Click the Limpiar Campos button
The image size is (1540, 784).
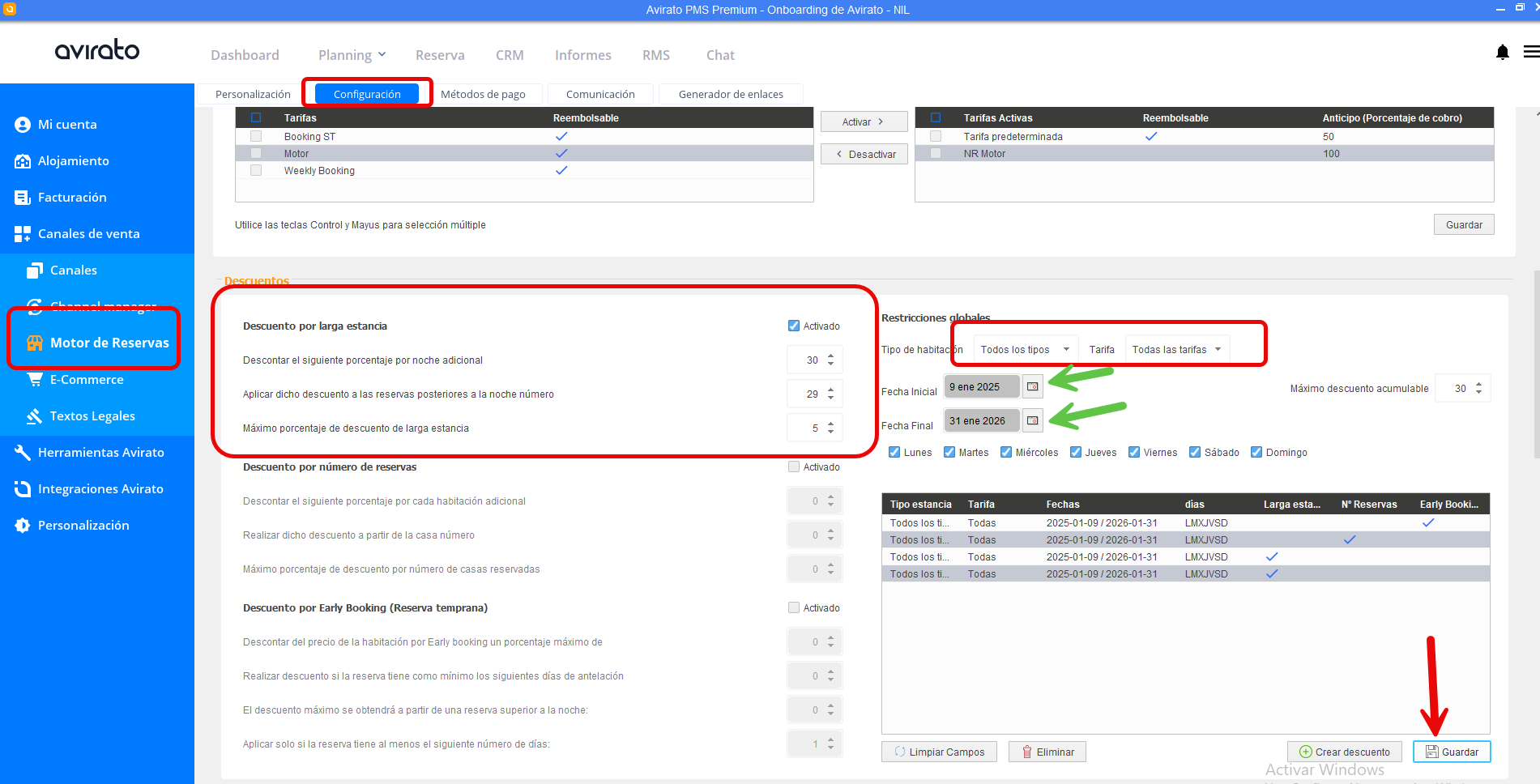tap(939, 752)
